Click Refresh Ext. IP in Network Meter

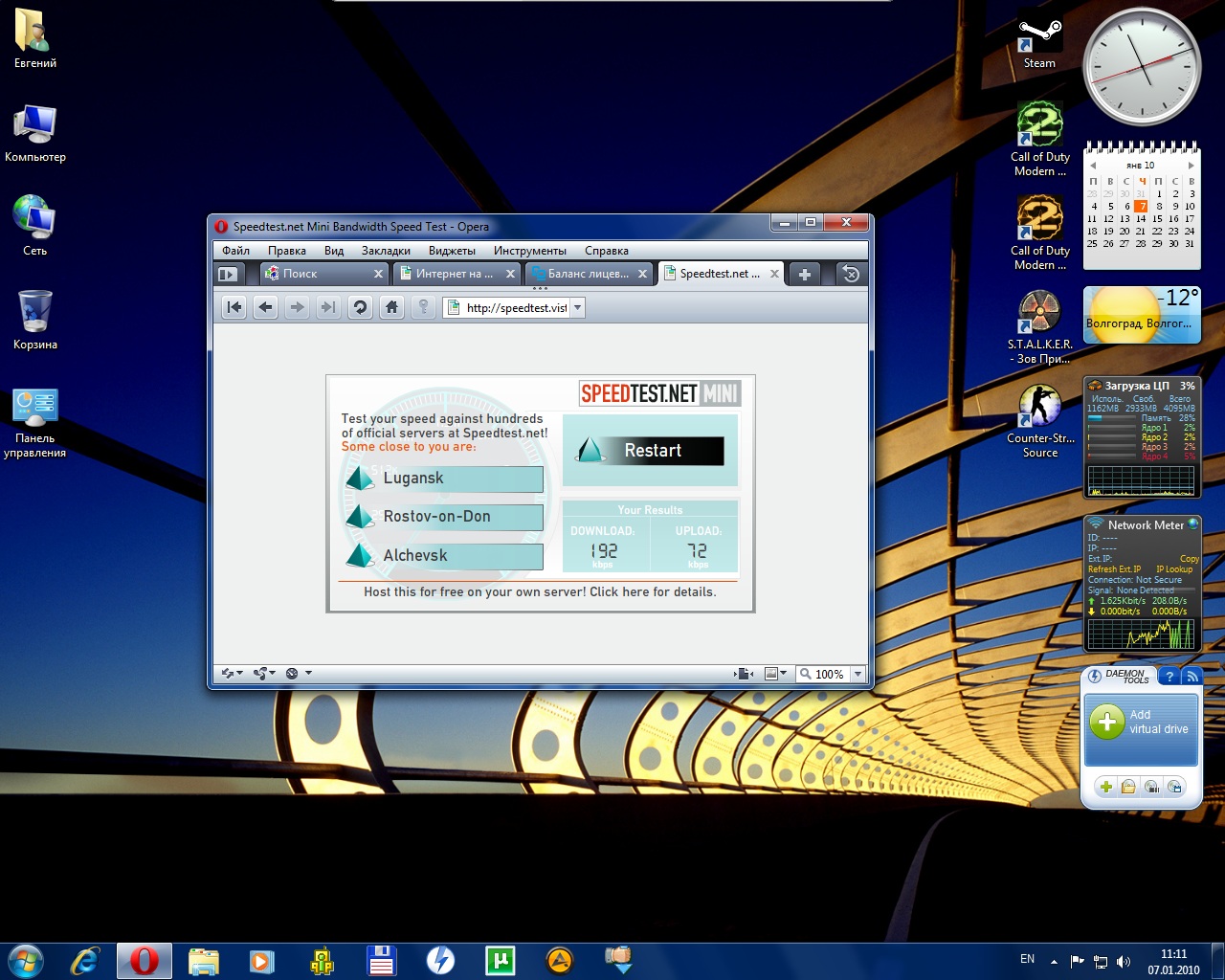pyautogui.click(x=1114, y=569)
